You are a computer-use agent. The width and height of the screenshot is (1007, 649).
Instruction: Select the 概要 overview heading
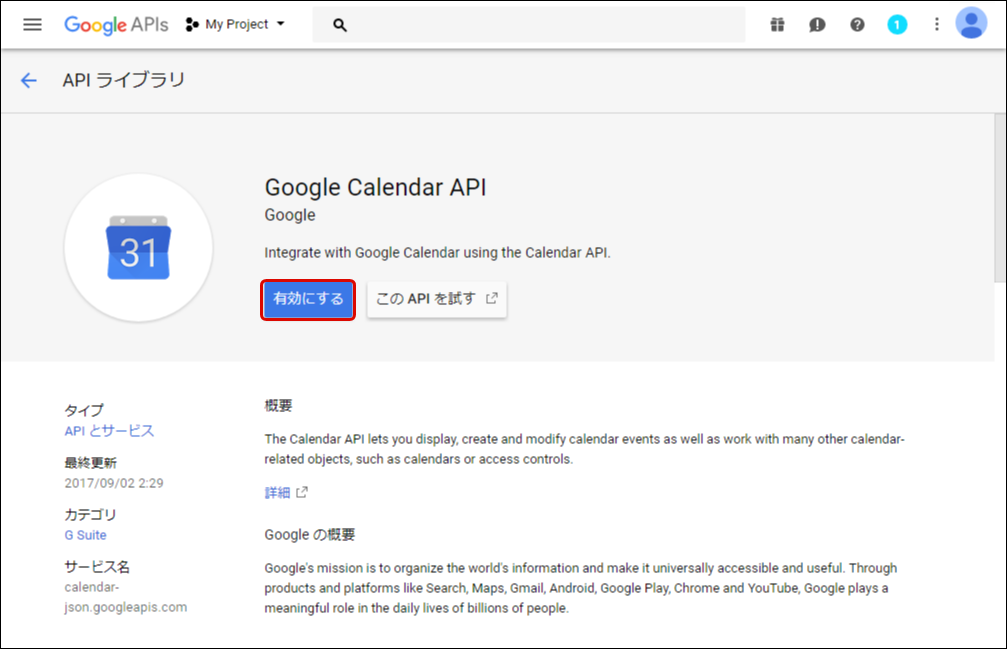tap(279, 406)
